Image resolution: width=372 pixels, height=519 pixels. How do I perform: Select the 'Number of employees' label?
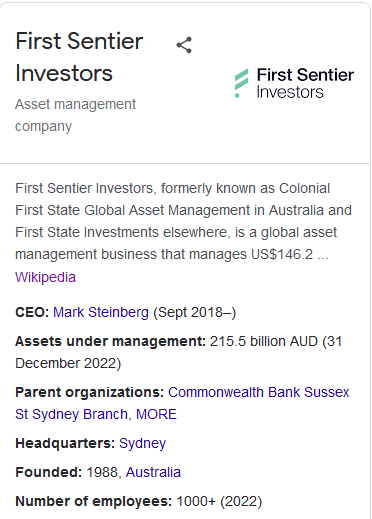click(93, 501)
